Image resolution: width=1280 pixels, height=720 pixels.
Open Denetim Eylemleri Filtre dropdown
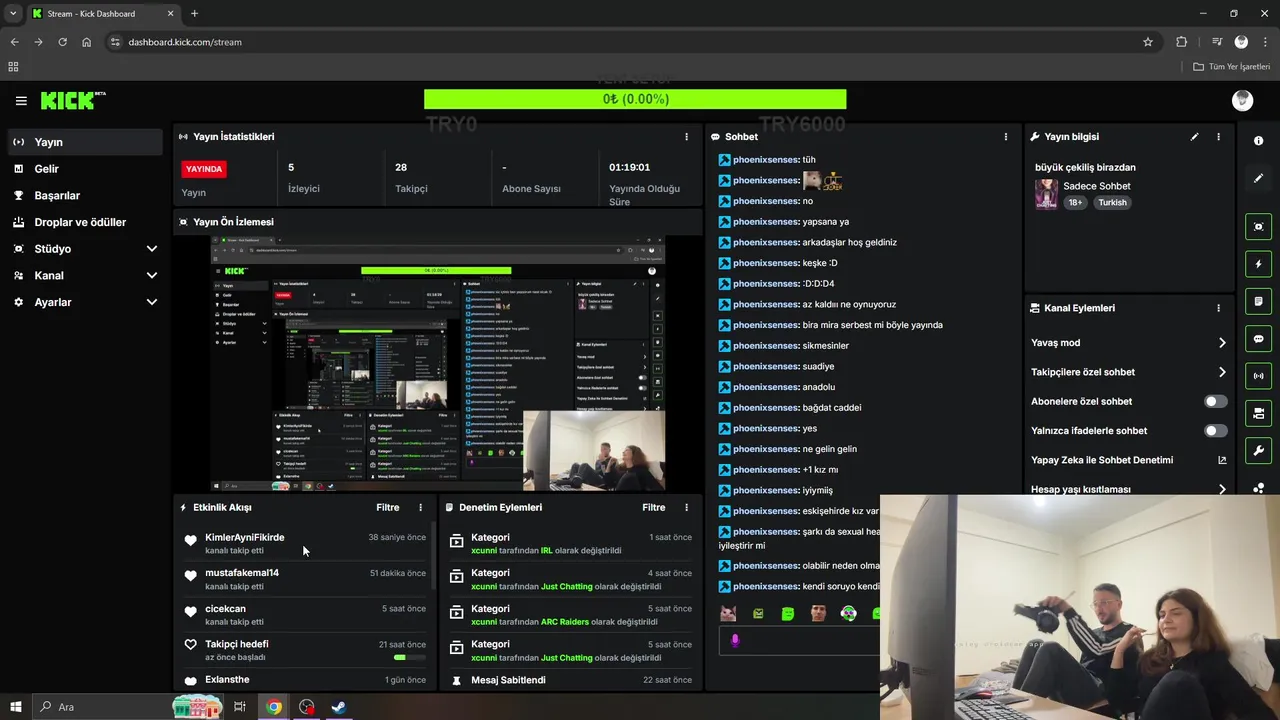pyautogui.click(x=653, y=508)
